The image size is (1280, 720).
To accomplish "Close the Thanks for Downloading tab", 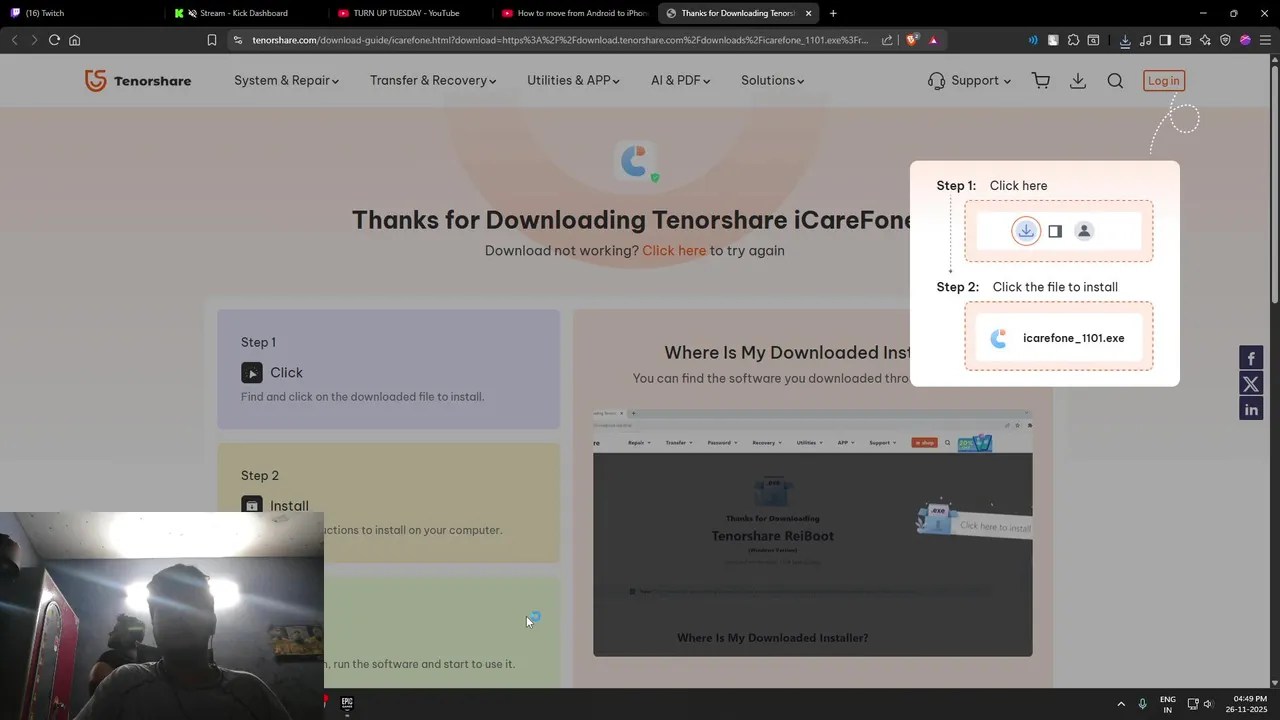I will coord(808,13).
